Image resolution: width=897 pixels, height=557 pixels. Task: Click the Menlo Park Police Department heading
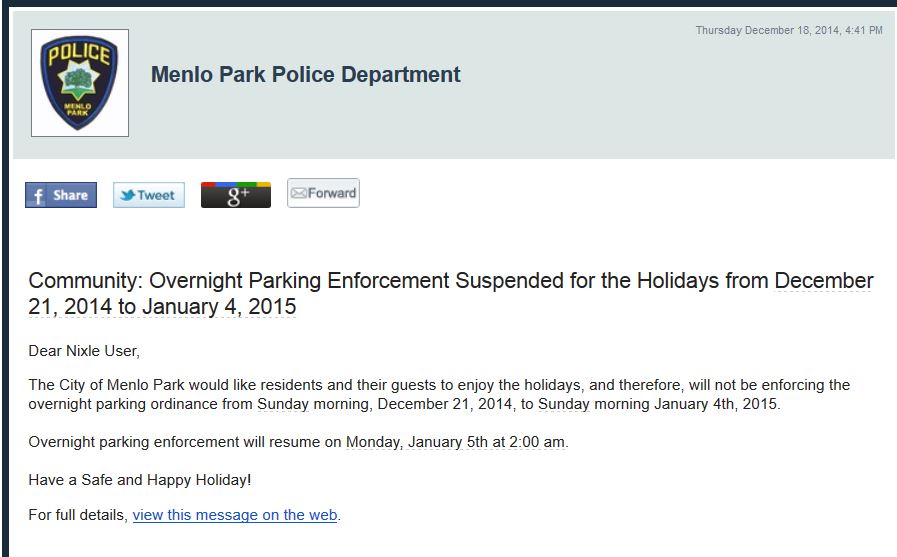coord(305,74)
